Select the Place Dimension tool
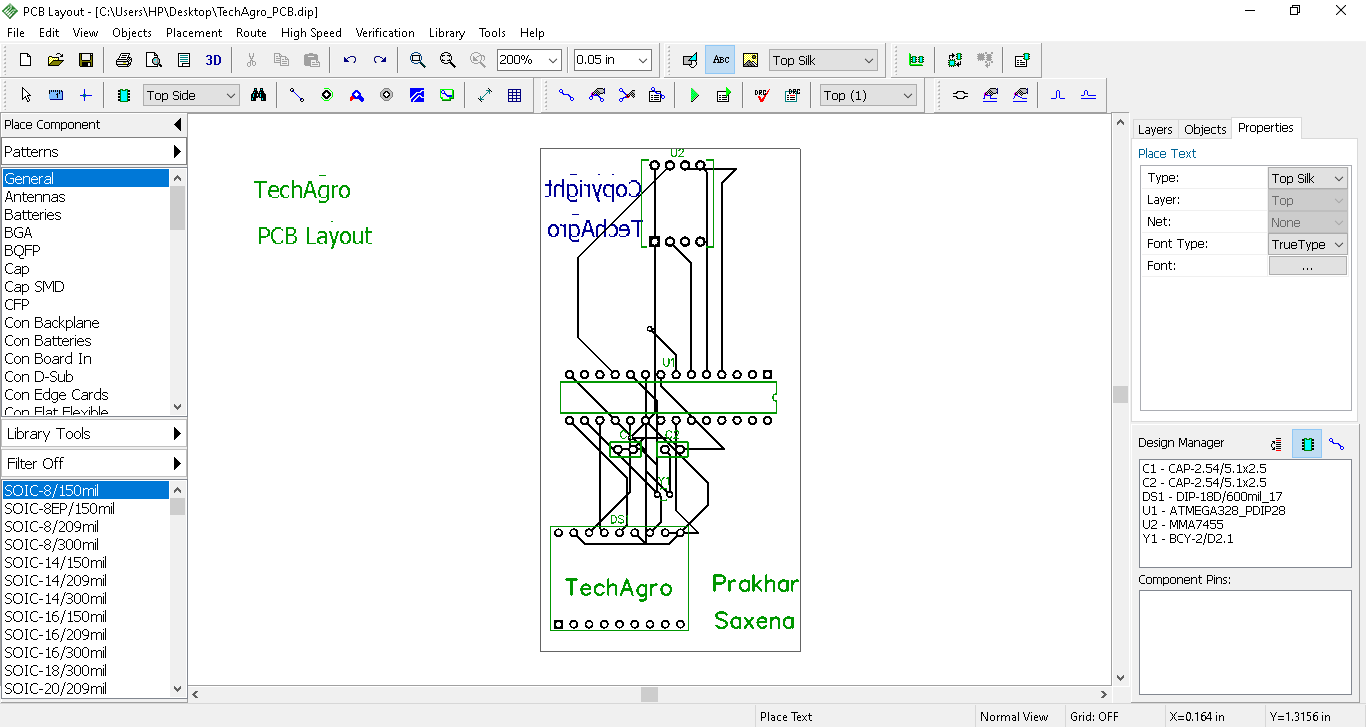The height and width of the screenshot is (727, 1366). click(485, 95)
